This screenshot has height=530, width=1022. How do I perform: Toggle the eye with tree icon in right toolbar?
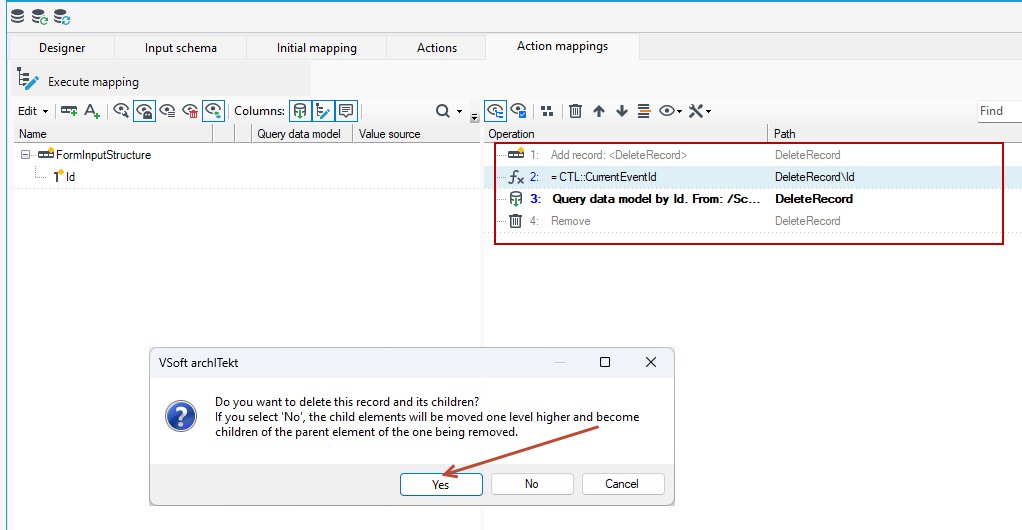[496, 111]
